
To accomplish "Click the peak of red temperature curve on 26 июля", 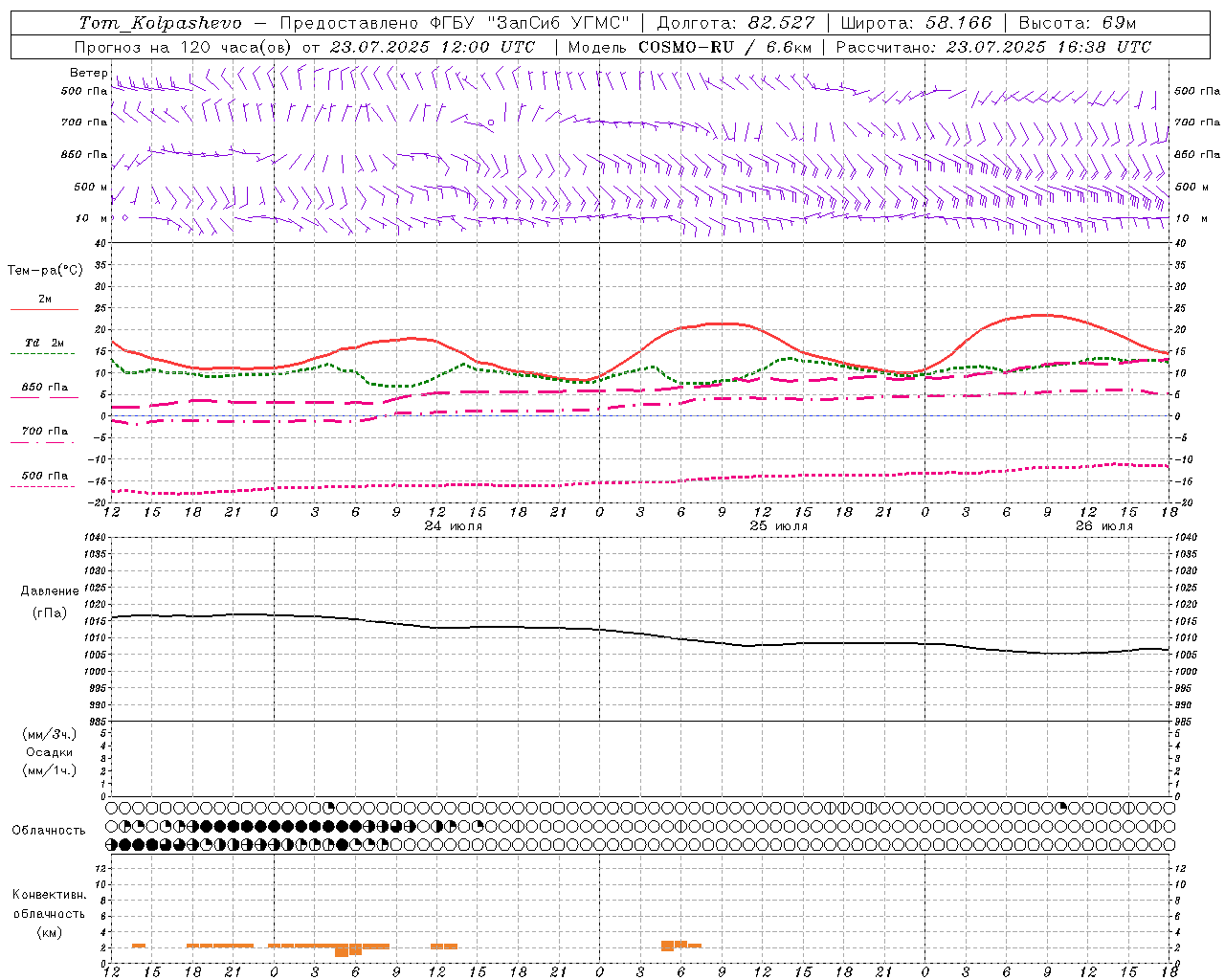I will (1043, 315).
